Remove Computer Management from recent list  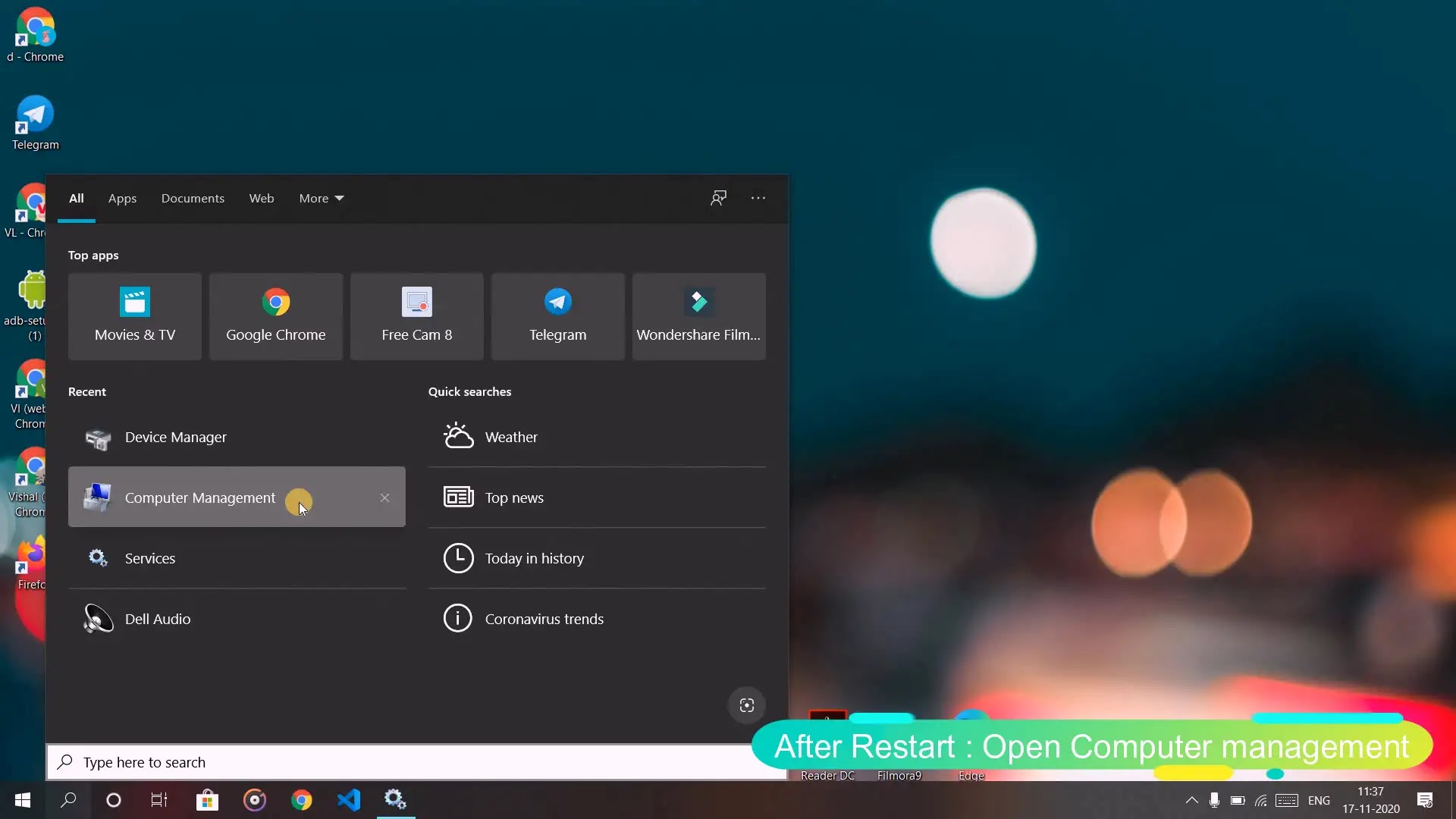(384, 497)
